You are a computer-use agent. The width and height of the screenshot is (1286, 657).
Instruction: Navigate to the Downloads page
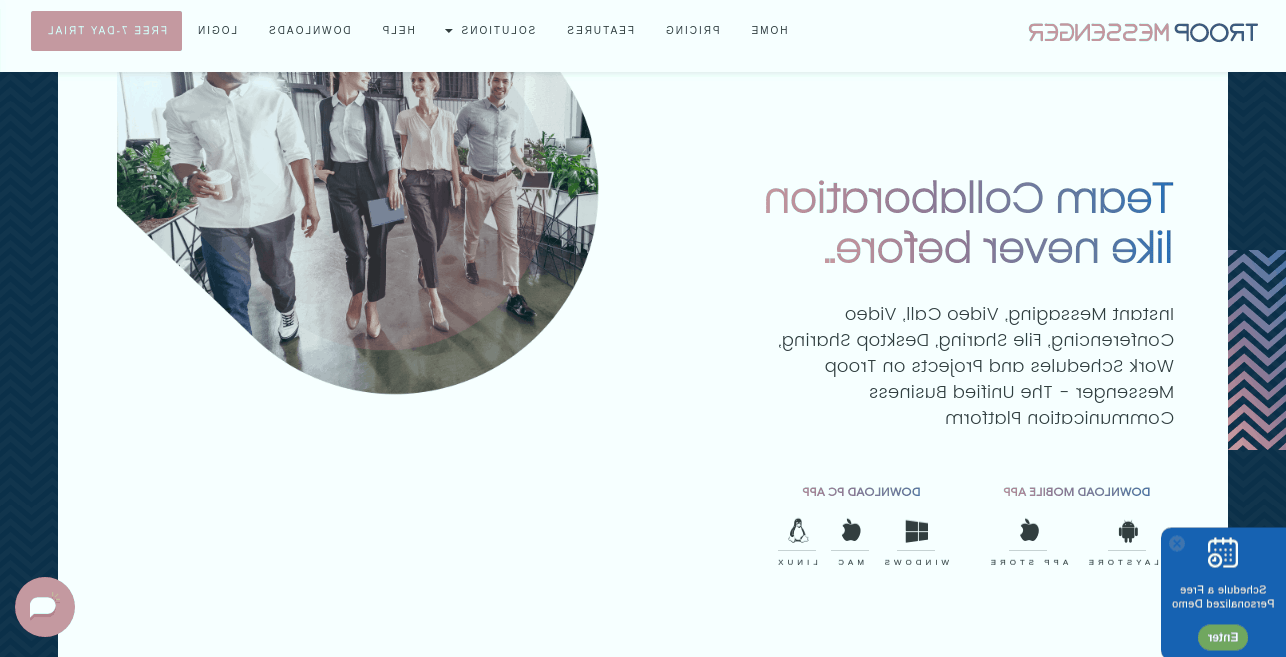[x=310, y=31]
